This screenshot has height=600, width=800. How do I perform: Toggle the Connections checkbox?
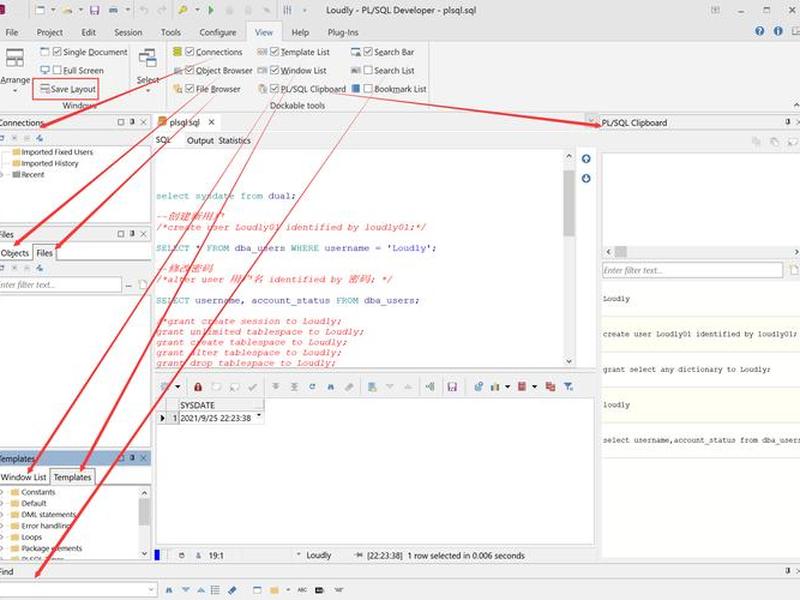tap(190, 52)
